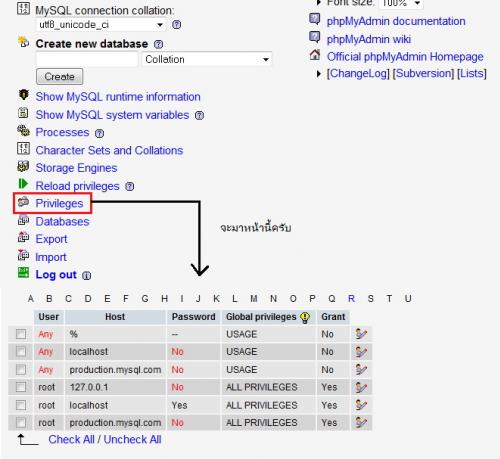
Task: Click the new database name input field
Action: pyautogui.click(x=87, y=59)
